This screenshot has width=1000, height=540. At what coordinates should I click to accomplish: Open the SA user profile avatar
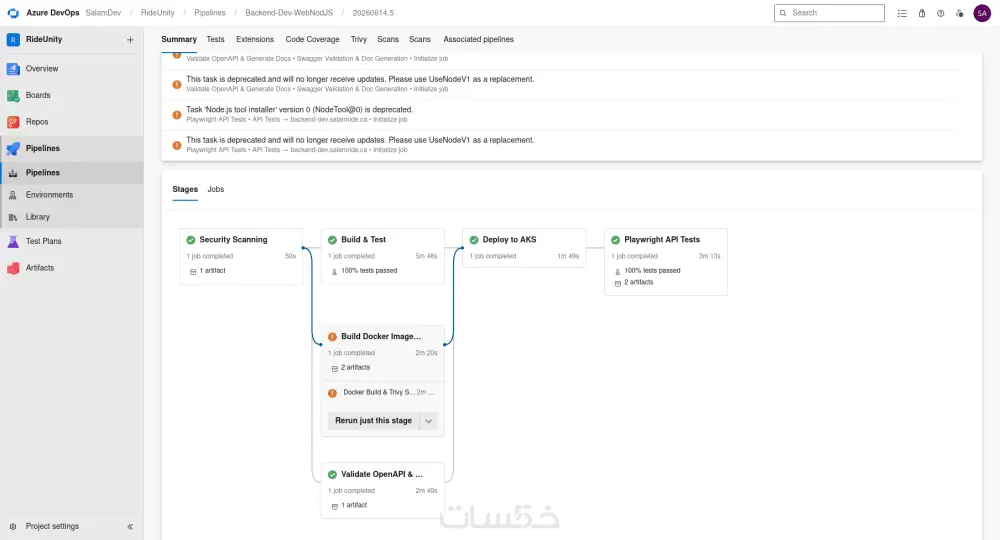click(982, 13)
